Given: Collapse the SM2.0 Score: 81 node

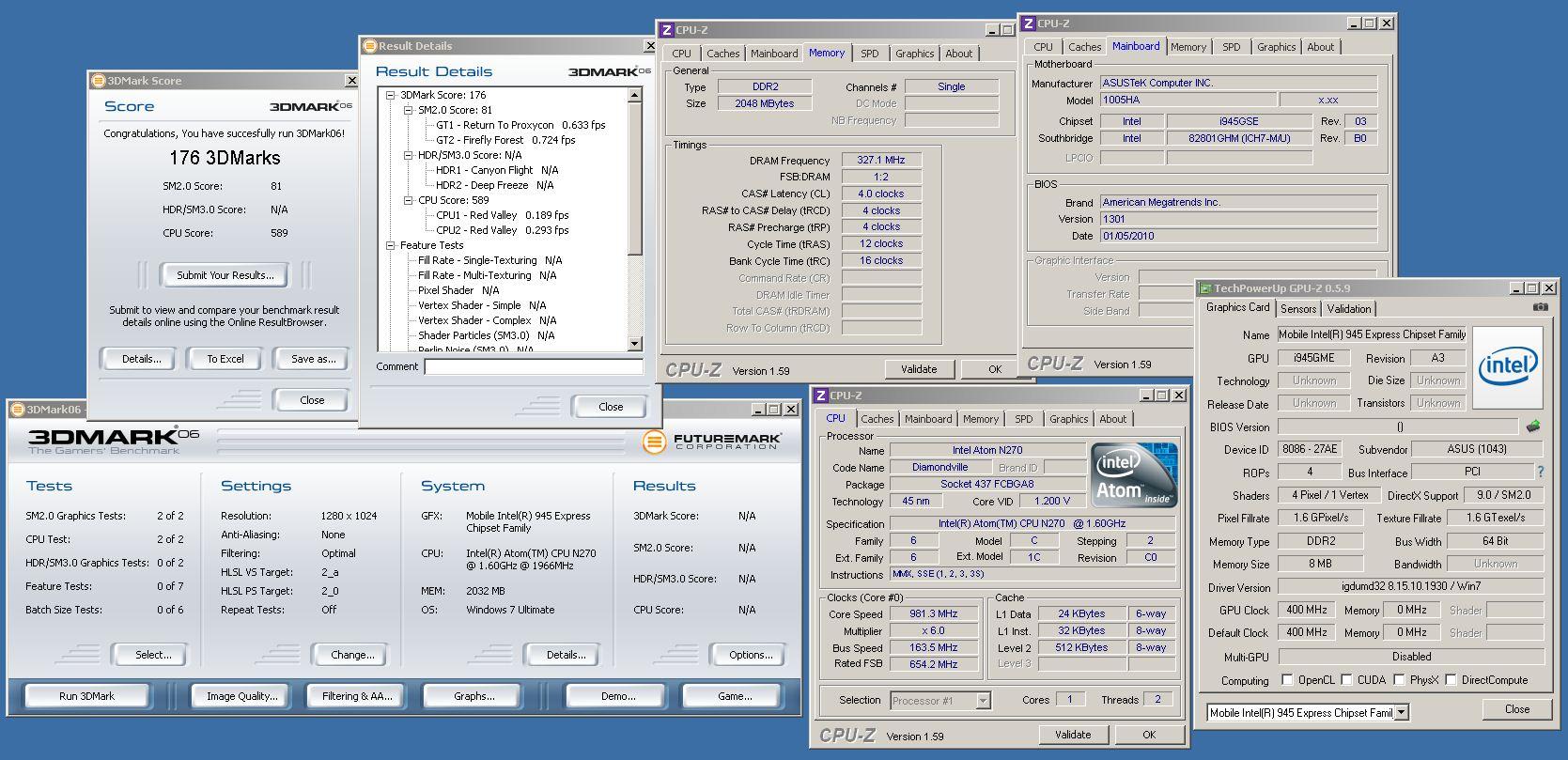Looking at the screenshot, I should pyautogui.click(x=409, y=110).
